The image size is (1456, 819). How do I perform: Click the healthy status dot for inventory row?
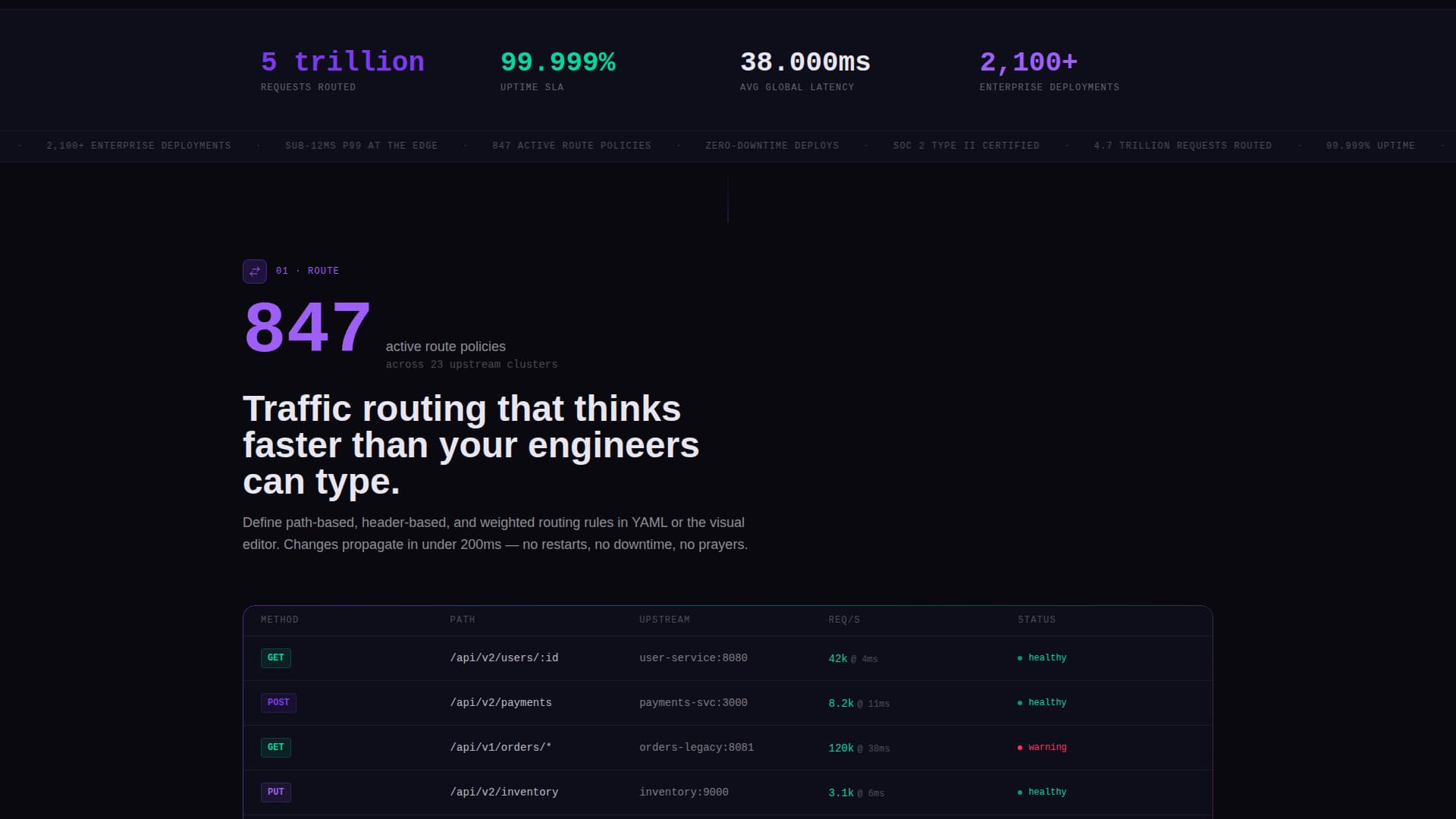pyautogui.click(x=1019, y=792)
